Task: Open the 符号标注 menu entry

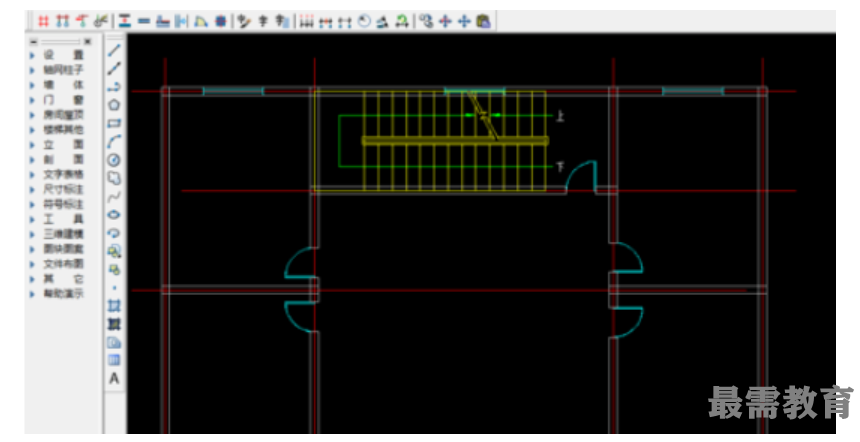Action: tap(64, 204)
